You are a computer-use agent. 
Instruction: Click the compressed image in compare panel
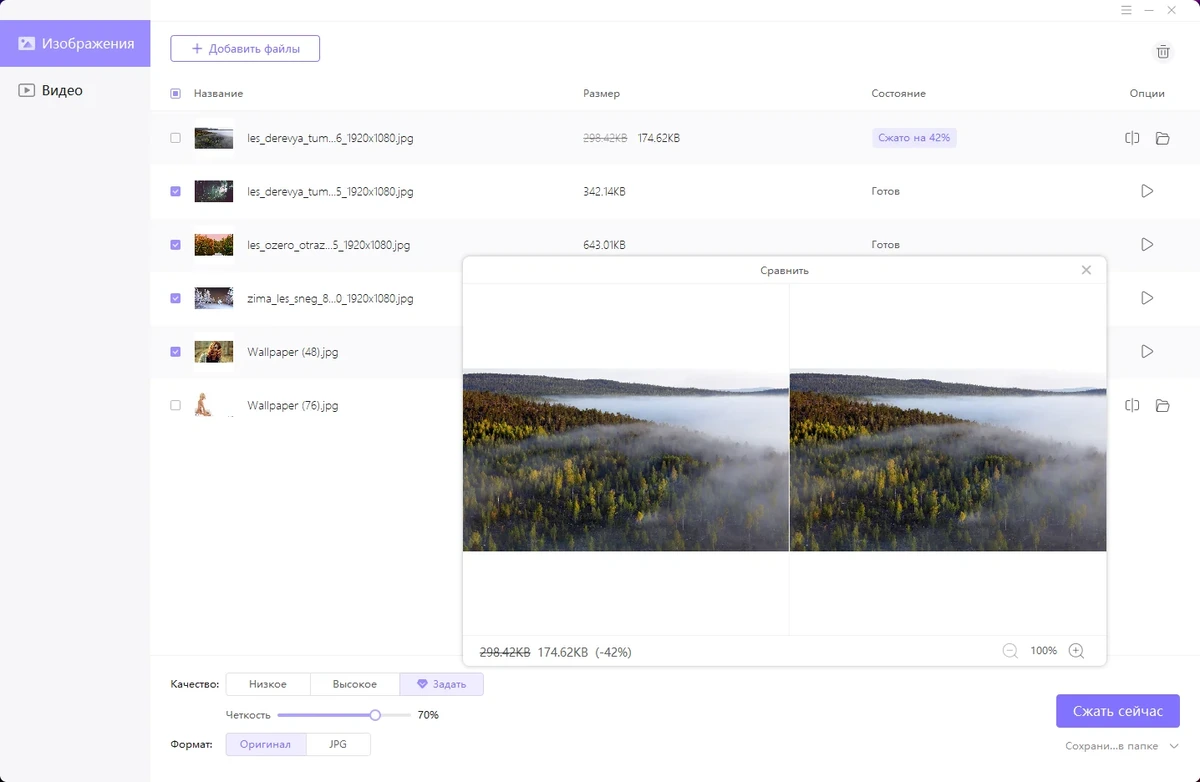pos(948,460)
